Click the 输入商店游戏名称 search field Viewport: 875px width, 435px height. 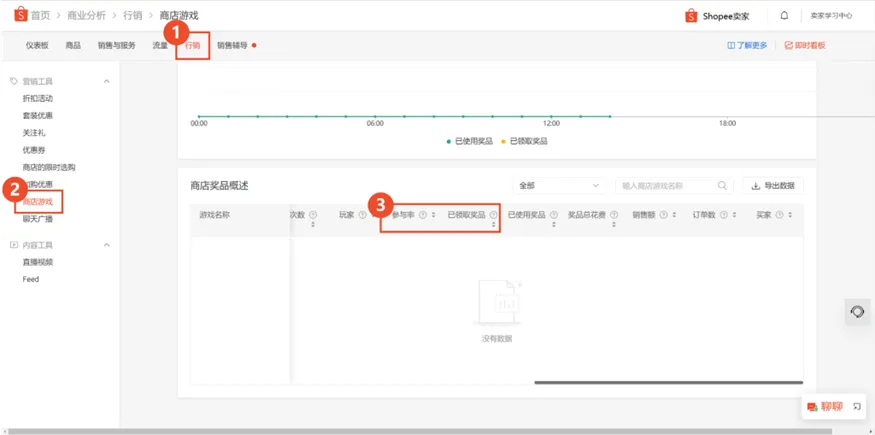(674, 186)
